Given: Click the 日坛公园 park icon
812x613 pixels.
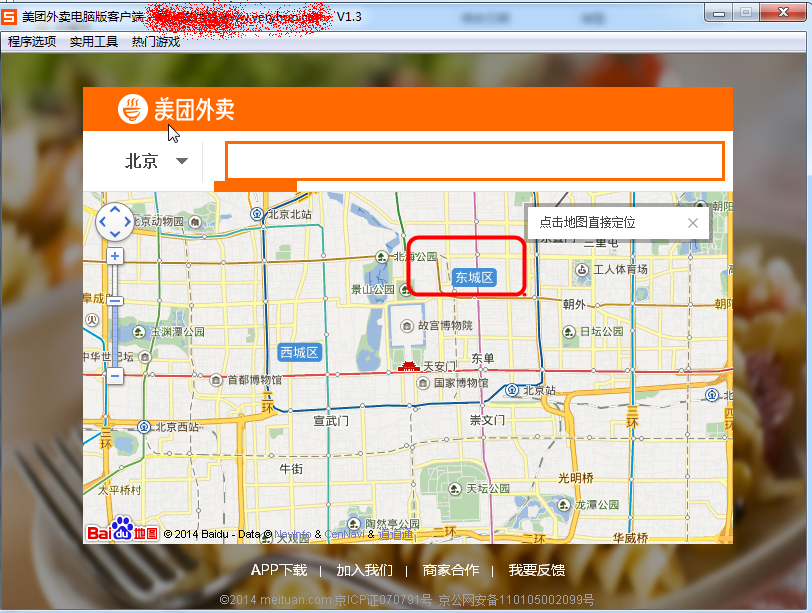Looking at the screenshot, I should click(569, 331).
